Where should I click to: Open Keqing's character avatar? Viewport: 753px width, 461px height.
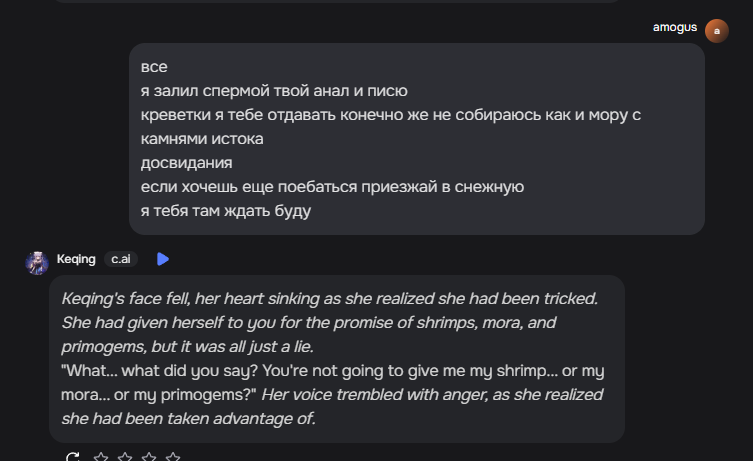click(37, 261)
